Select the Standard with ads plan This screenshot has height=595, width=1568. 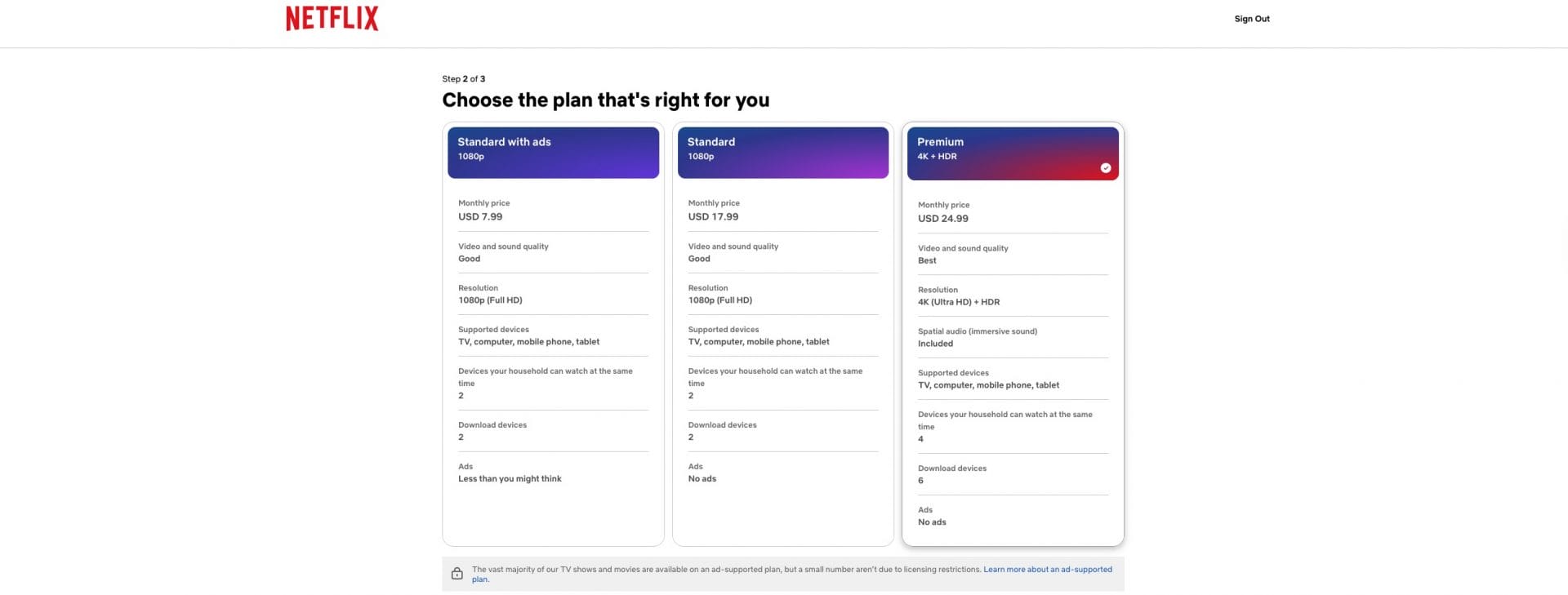click(x=553, y=152)
